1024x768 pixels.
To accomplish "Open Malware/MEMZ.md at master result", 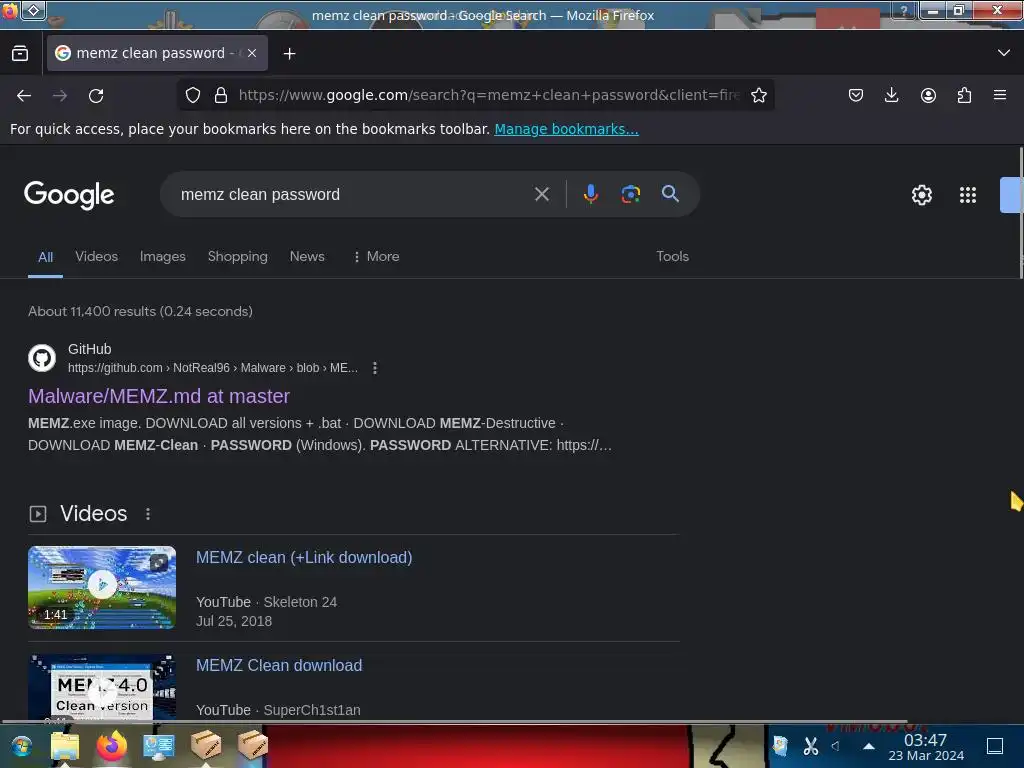I will 159,396.
